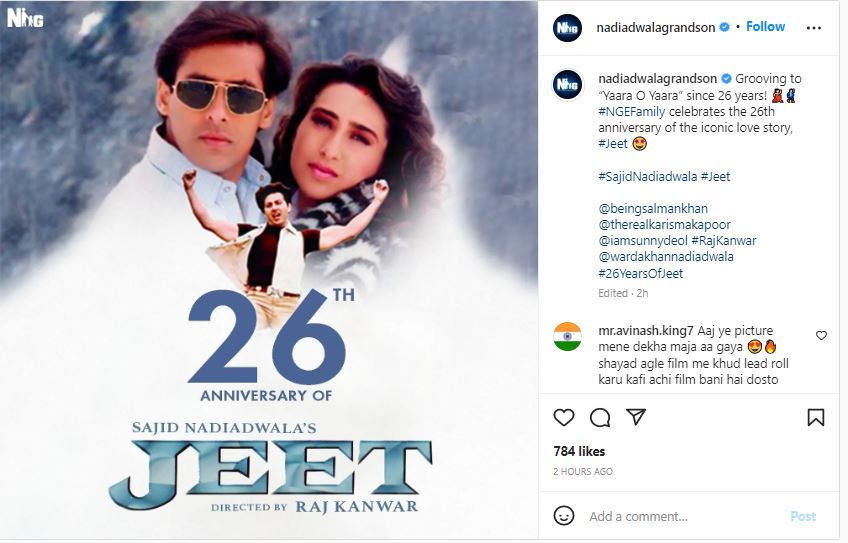This screenshot has height=543, width=848.
Task: Open the #NGEFamily hashtag
Action: coord(632,111)
